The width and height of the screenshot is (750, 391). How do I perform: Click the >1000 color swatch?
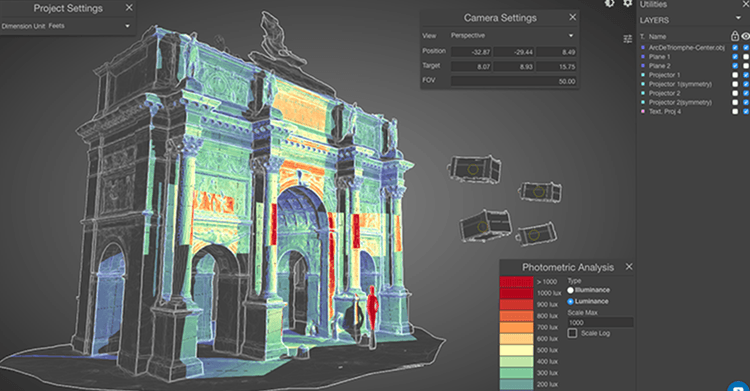tap(516, 281)
